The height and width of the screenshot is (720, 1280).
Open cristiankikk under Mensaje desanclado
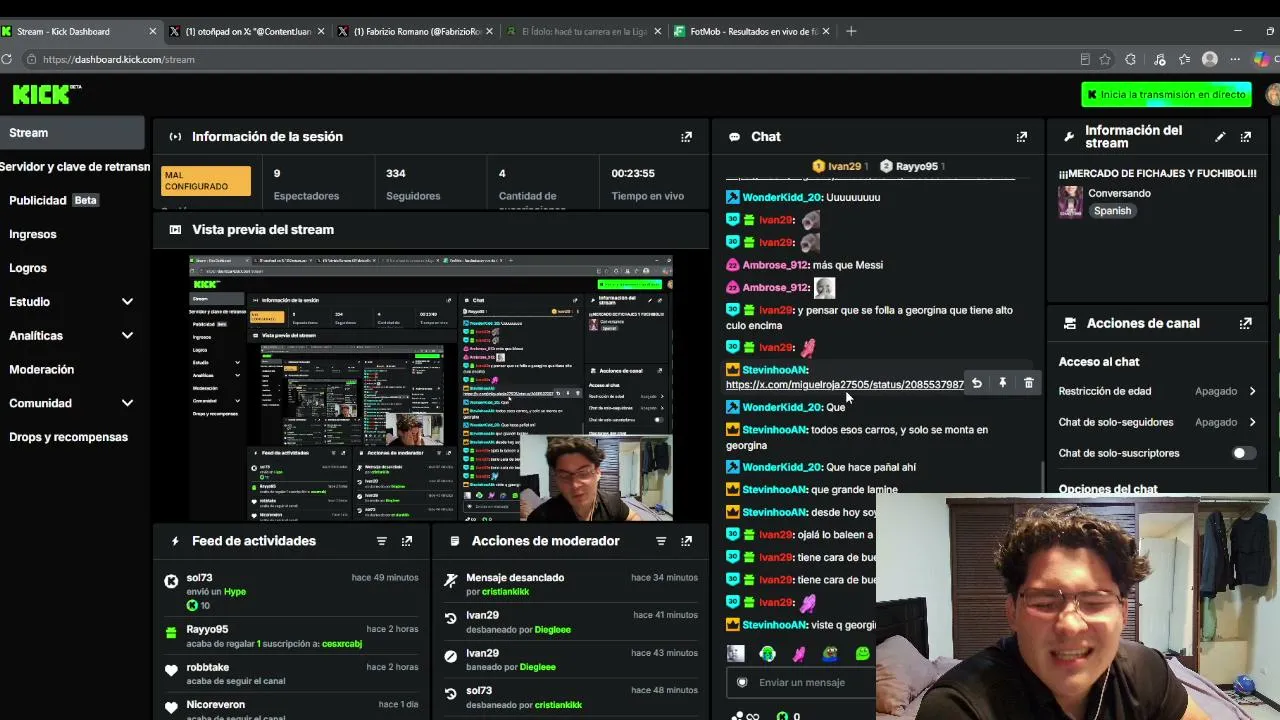pos(505,592)
